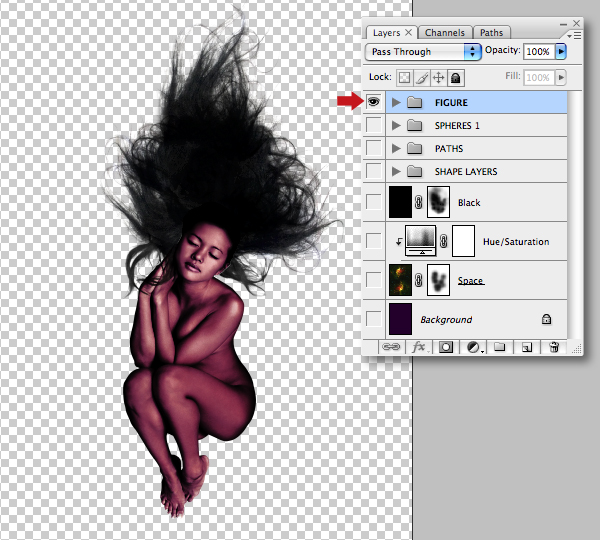Show the Background layer visibility box

(373, 319)
